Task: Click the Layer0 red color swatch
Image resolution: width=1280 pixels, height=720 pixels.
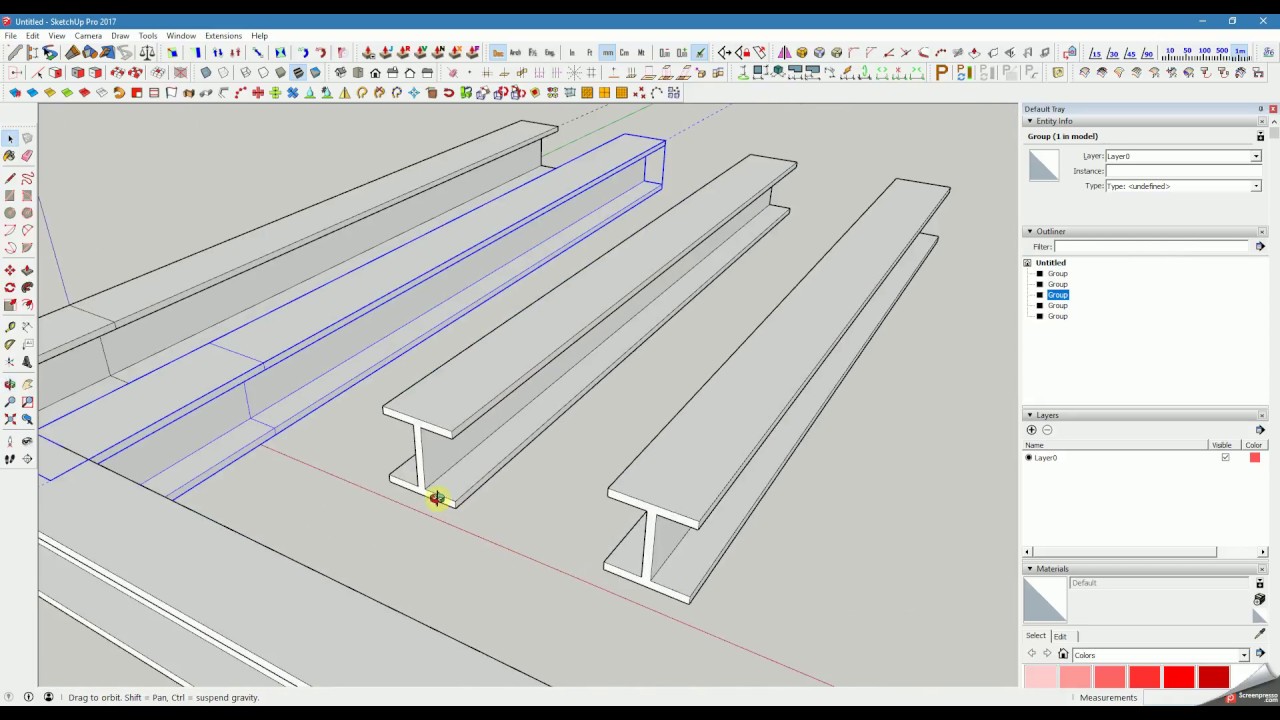Action: pos(1255,457)
